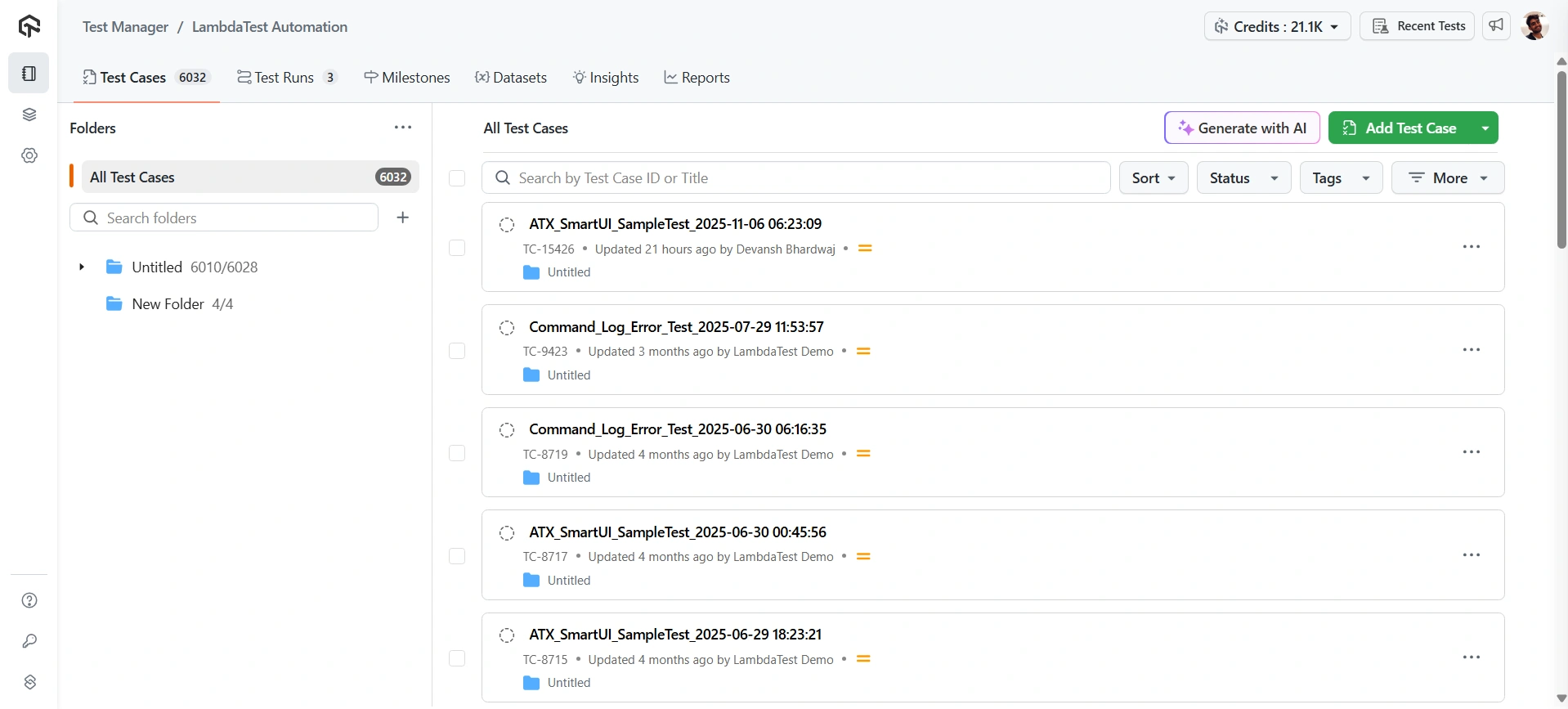Viewport: 1568px width, 709px height.
Task: Select checkbox for TC-8717 test case
Action: (x=457, y=556)
